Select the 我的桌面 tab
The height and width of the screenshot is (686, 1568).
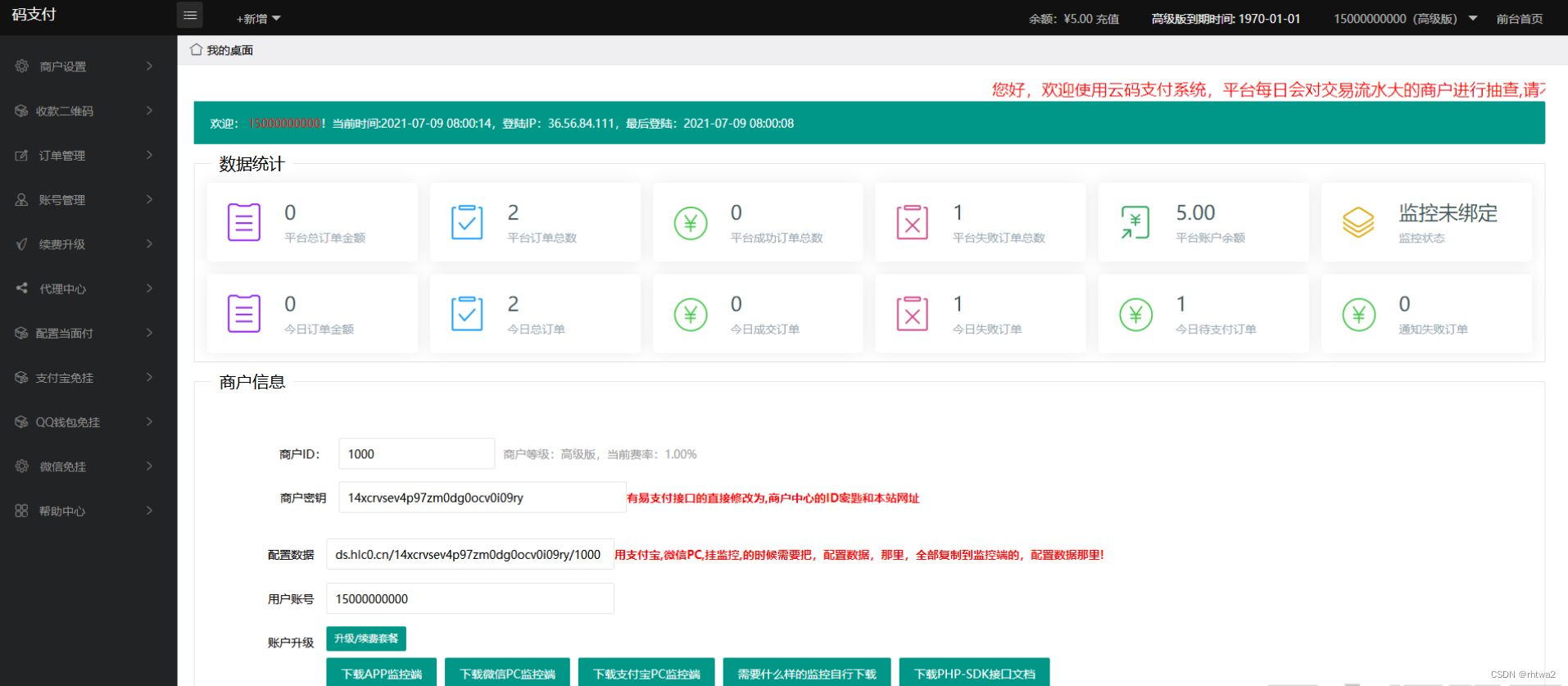[x=221, y=50]
